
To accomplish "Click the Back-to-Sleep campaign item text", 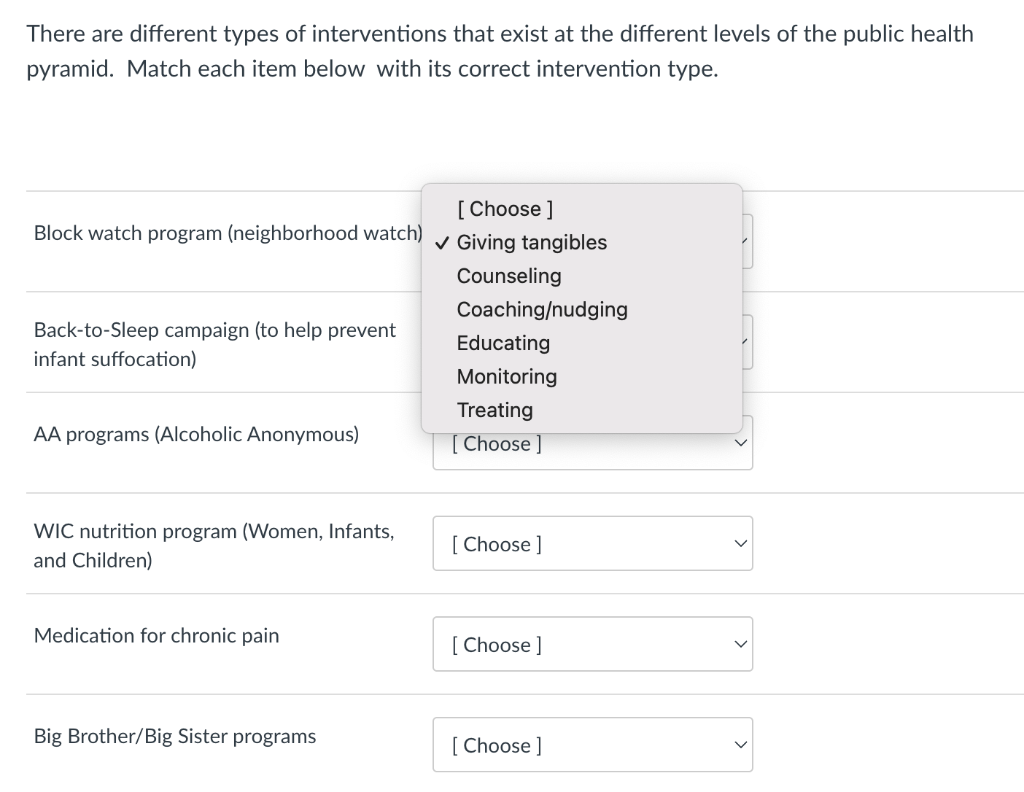I will coord(215,344).
